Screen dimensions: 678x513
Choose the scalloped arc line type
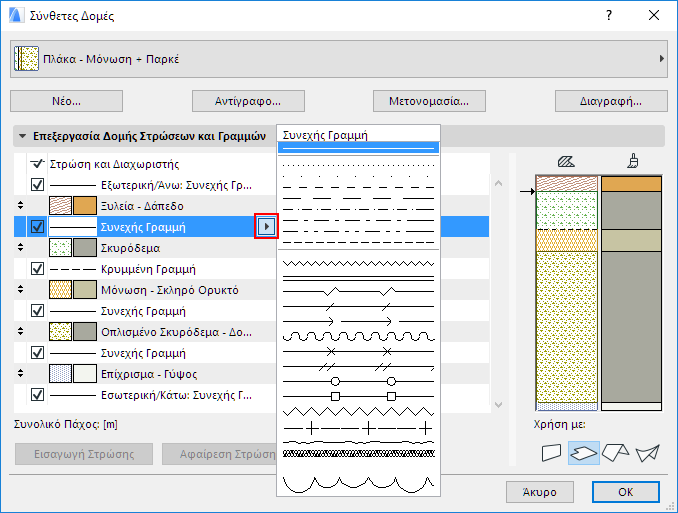click(358, 484)
